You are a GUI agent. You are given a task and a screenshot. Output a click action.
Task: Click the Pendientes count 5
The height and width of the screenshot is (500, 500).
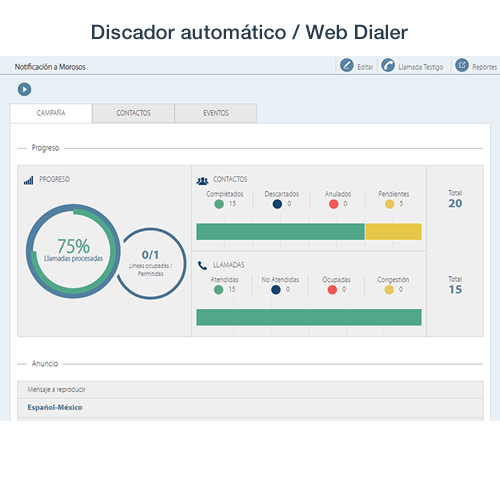(401, 204)
